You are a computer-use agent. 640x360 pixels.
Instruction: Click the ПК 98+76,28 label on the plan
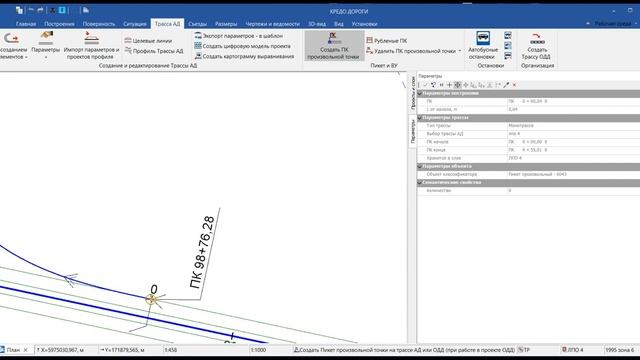[x=202, y=253]
